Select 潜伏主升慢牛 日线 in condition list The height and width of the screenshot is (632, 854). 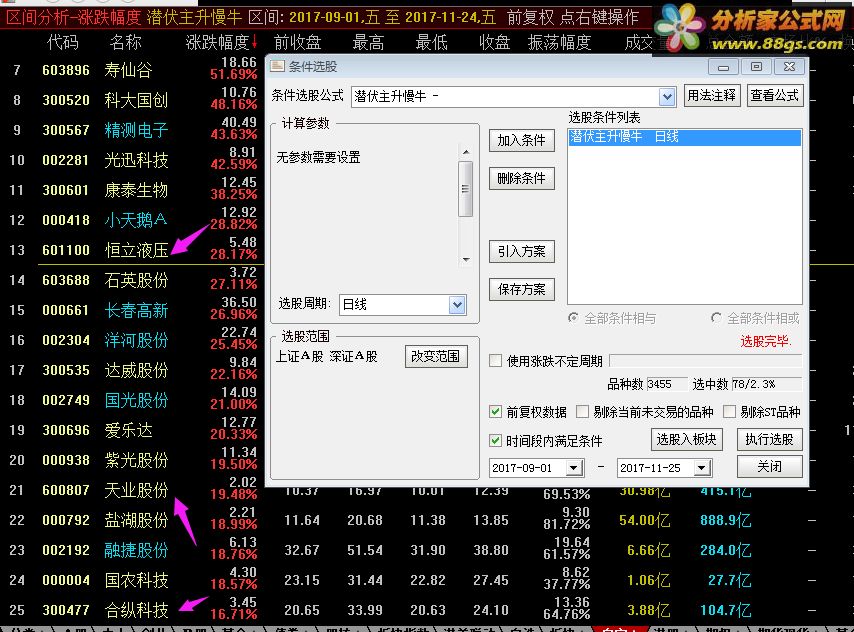point(684,137)
